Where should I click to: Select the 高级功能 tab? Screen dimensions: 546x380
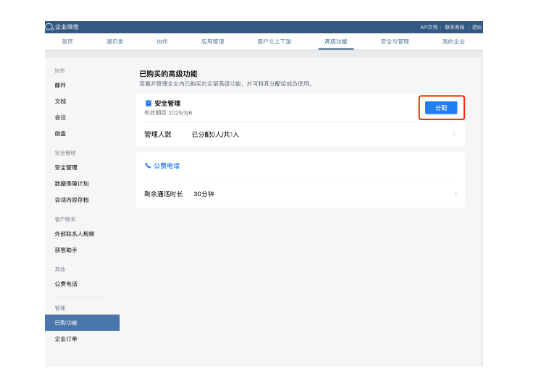pos(336,41)
